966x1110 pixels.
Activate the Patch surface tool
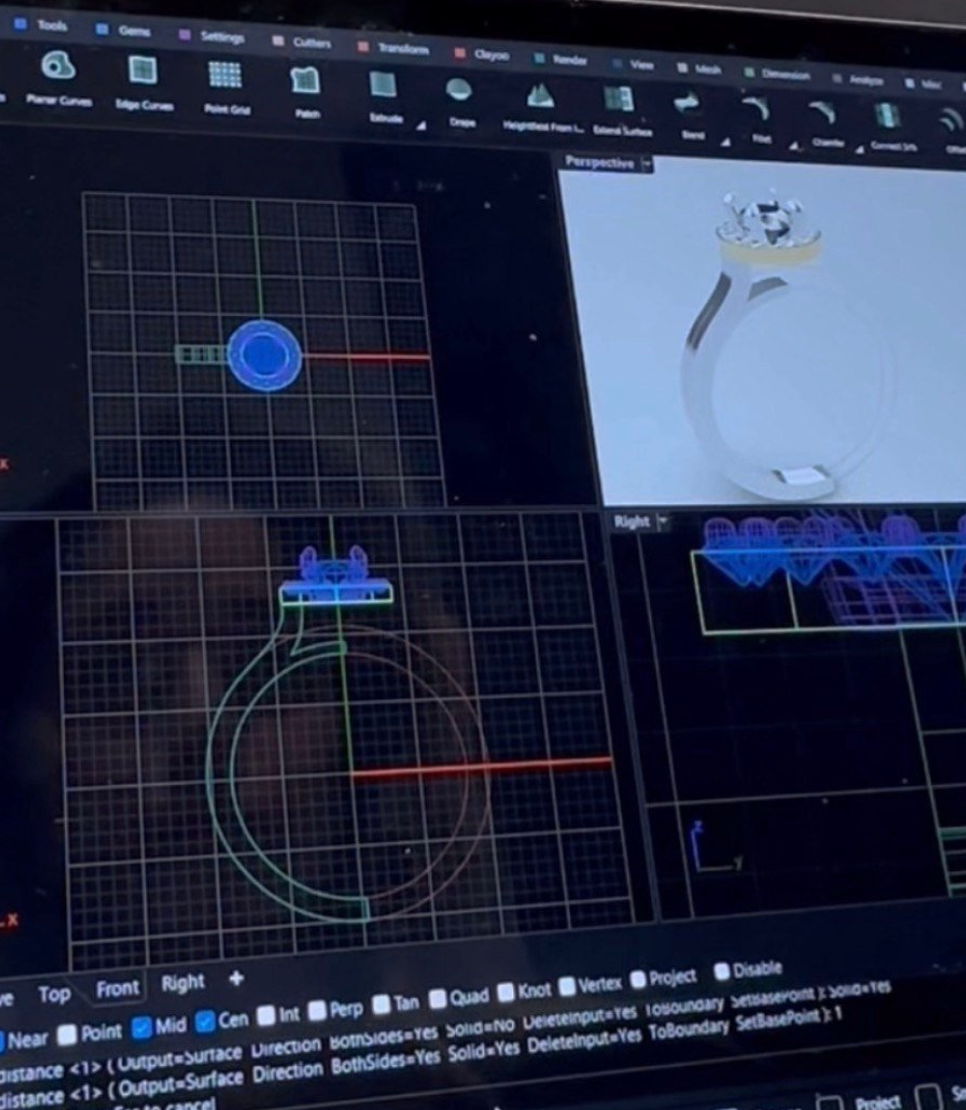tap(304, 80)
